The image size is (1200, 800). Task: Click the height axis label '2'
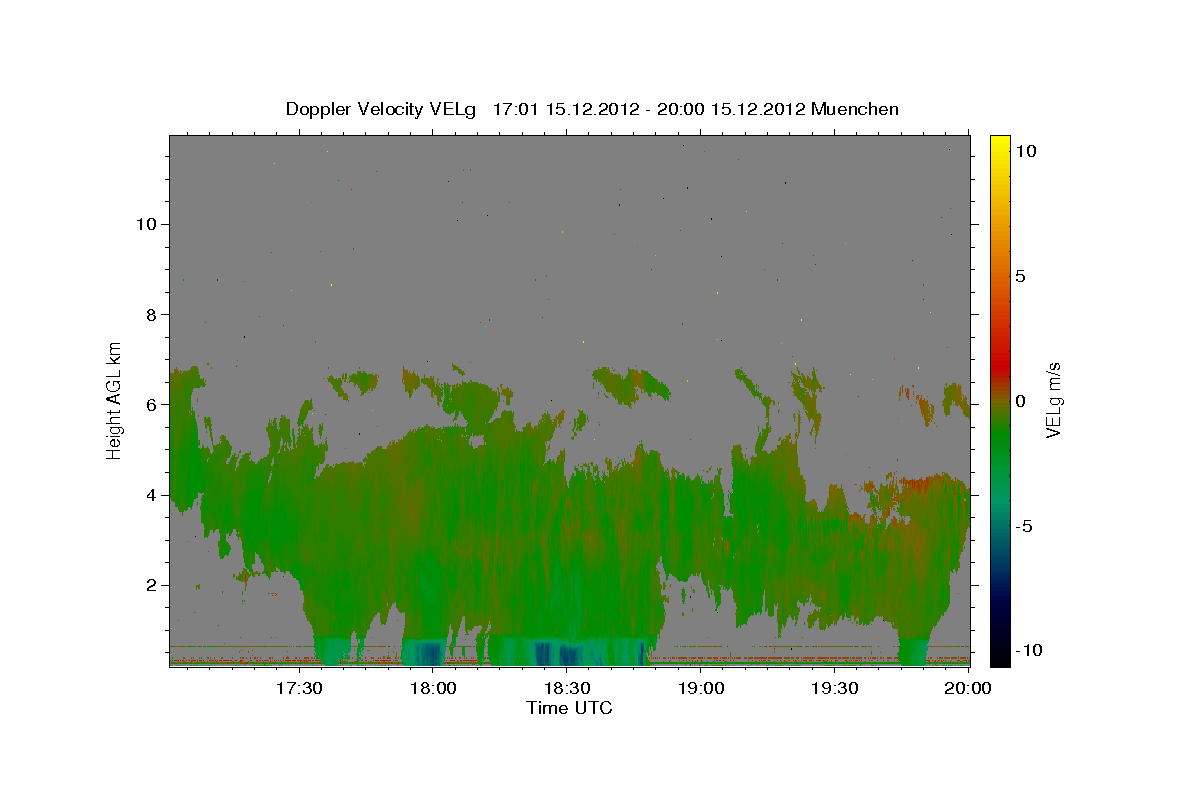[150, 585]
